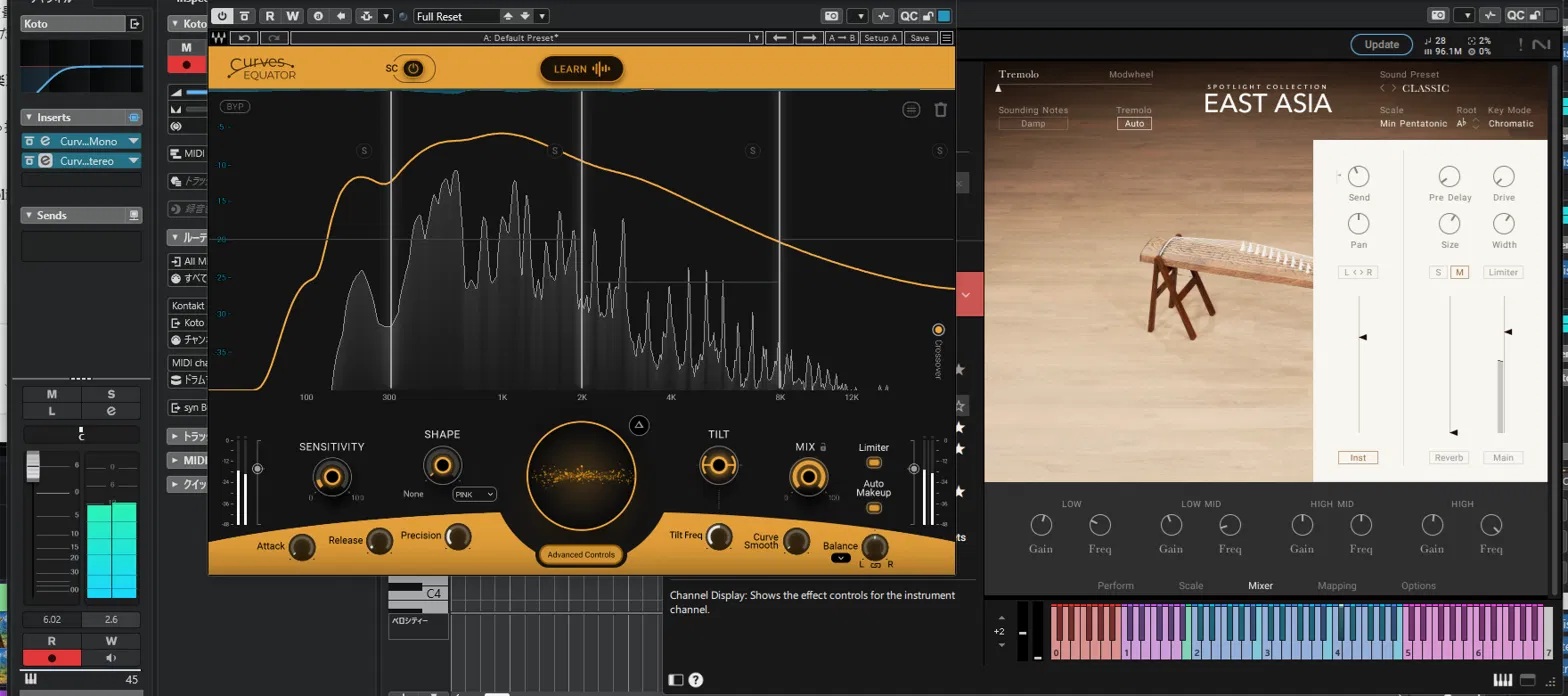The height and width of the screenshot is (696, 1568).
Task: Click the triangle icon above the center display
Action: pos(640,426)
